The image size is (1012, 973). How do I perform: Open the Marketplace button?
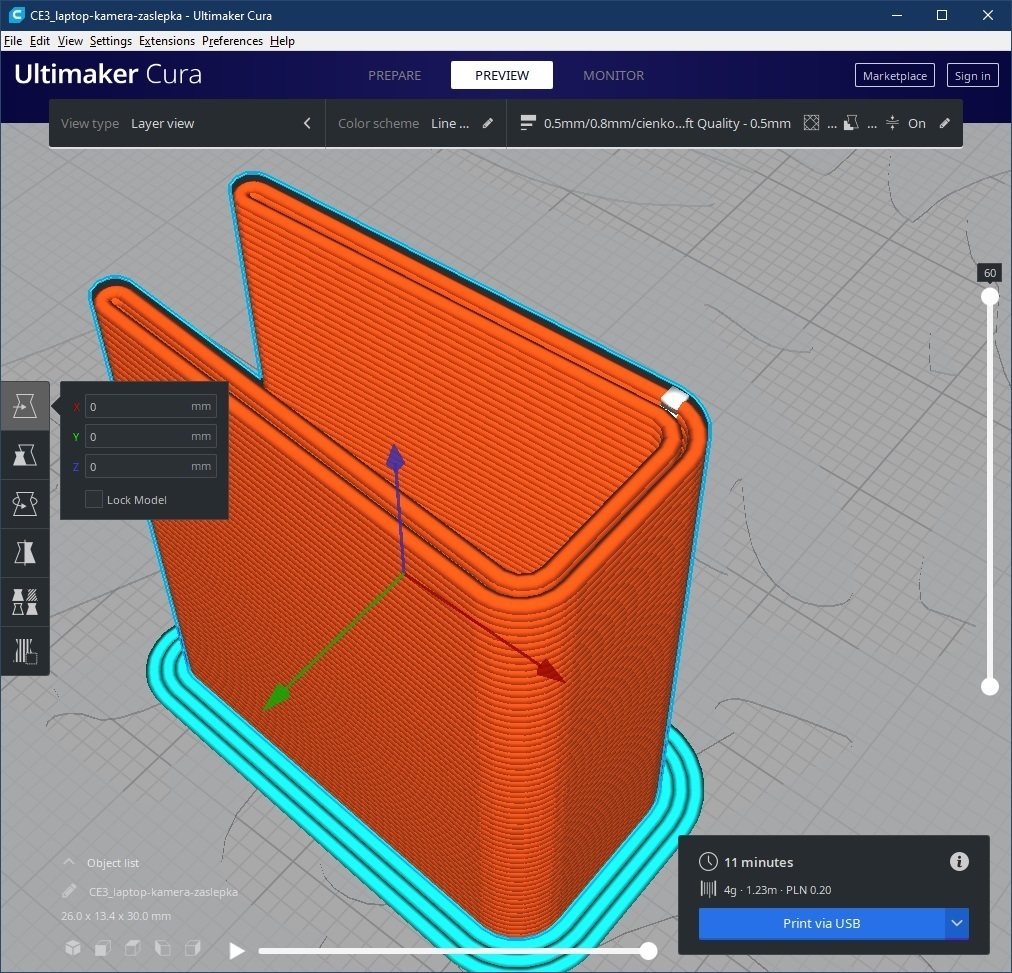[x=894, y=76]
